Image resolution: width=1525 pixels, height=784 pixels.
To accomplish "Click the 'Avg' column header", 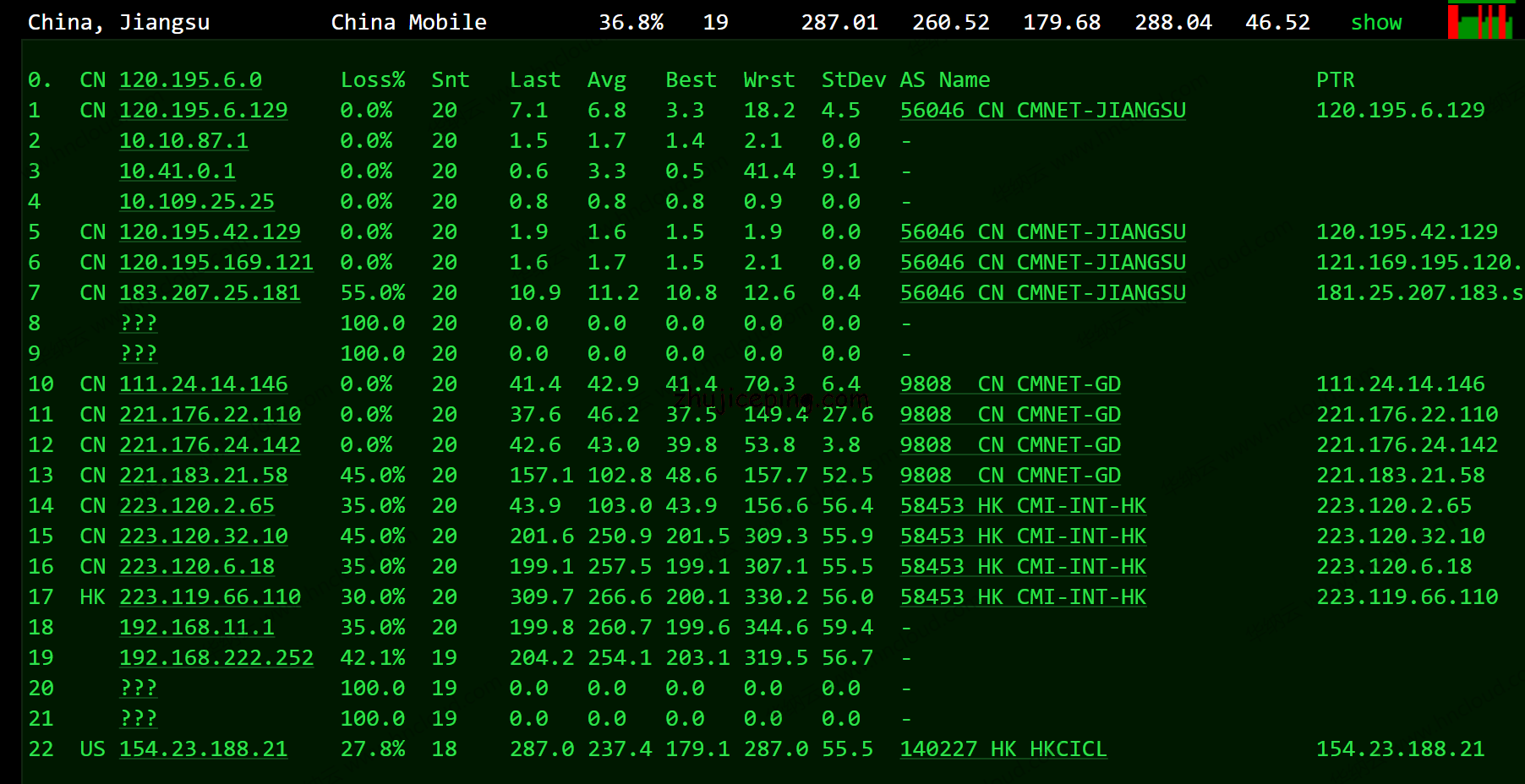I will 607,80.
